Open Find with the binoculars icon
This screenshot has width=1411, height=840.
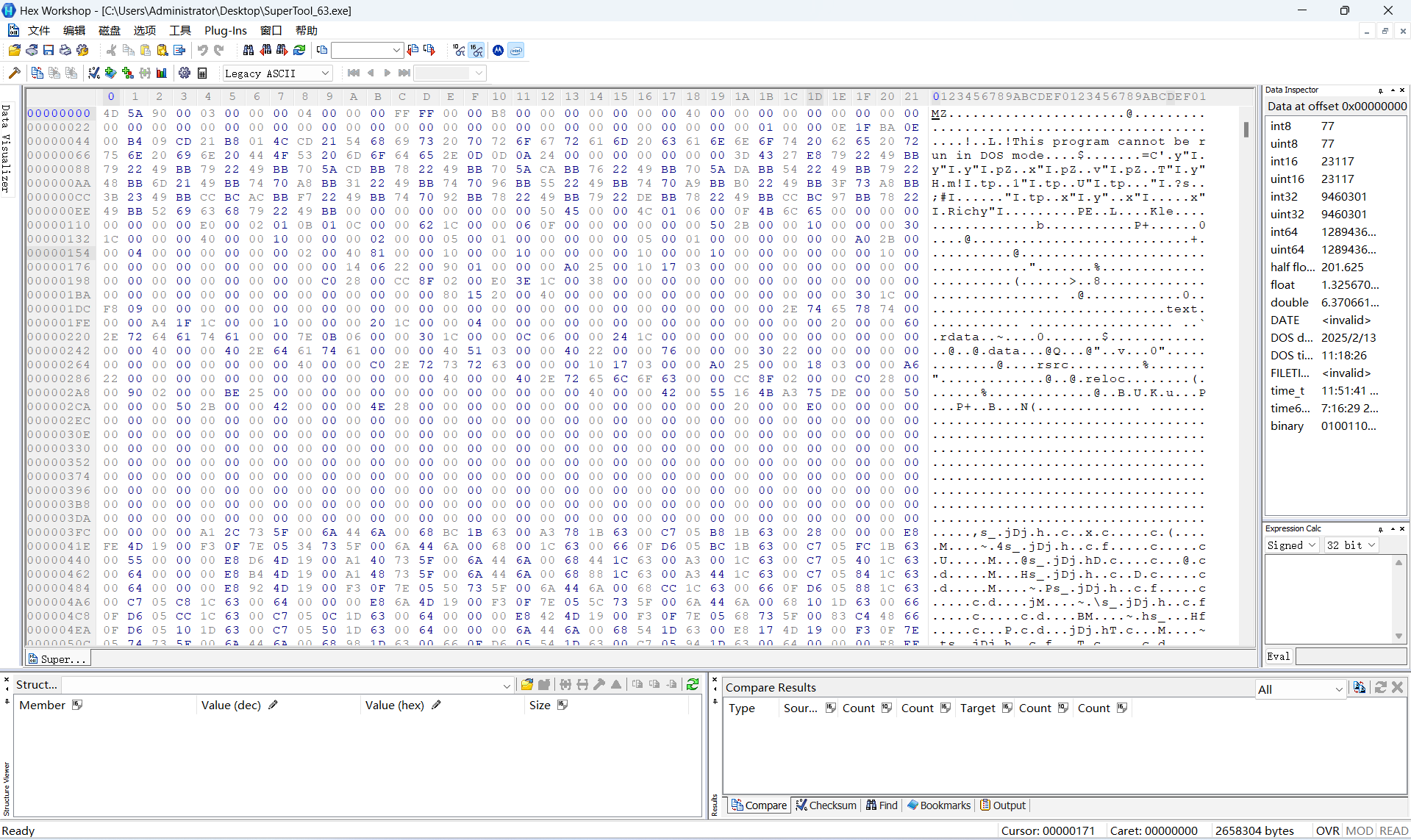pos(249,50)
